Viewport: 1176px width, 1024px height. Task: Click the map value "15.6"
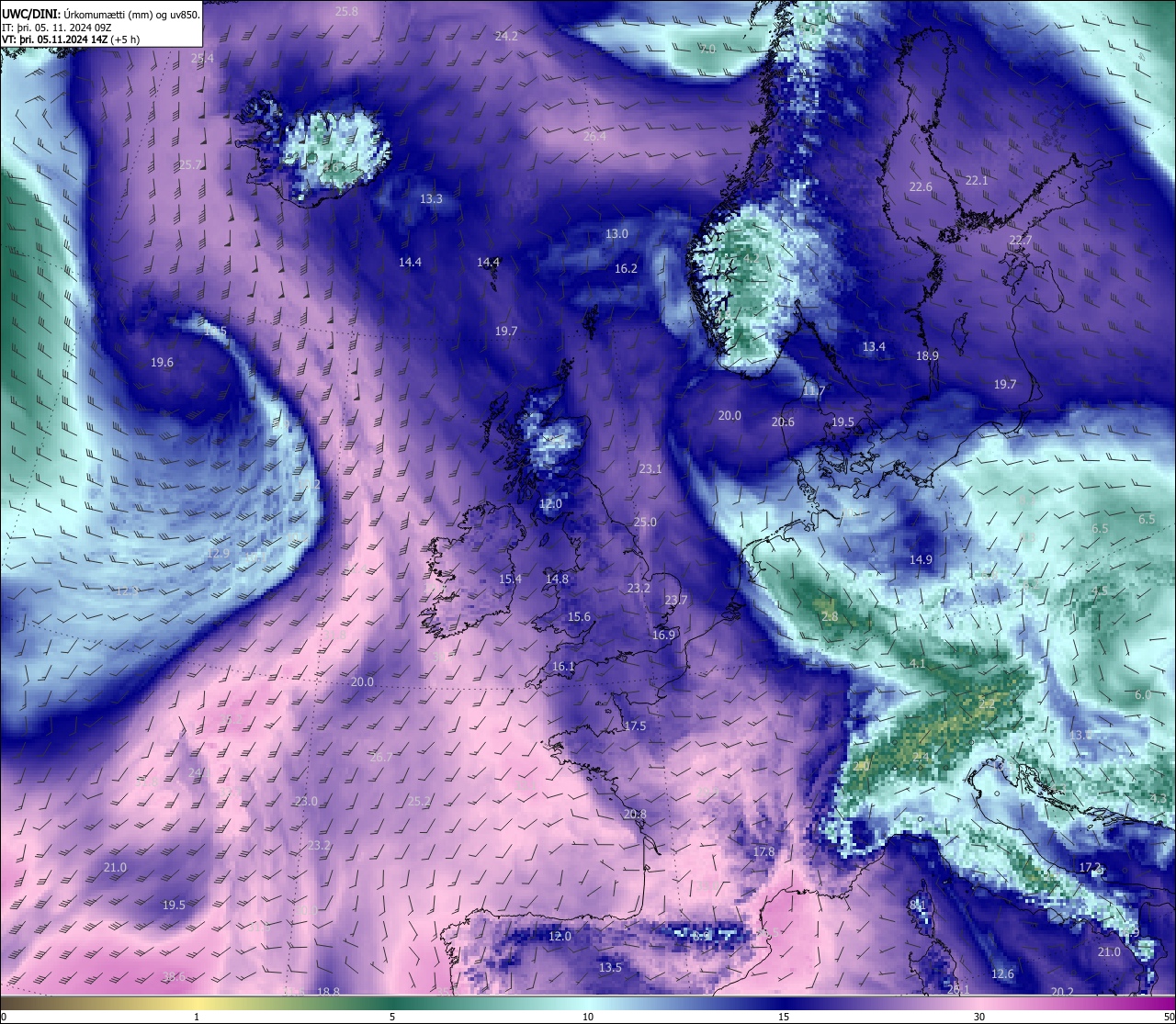(579, 616)
